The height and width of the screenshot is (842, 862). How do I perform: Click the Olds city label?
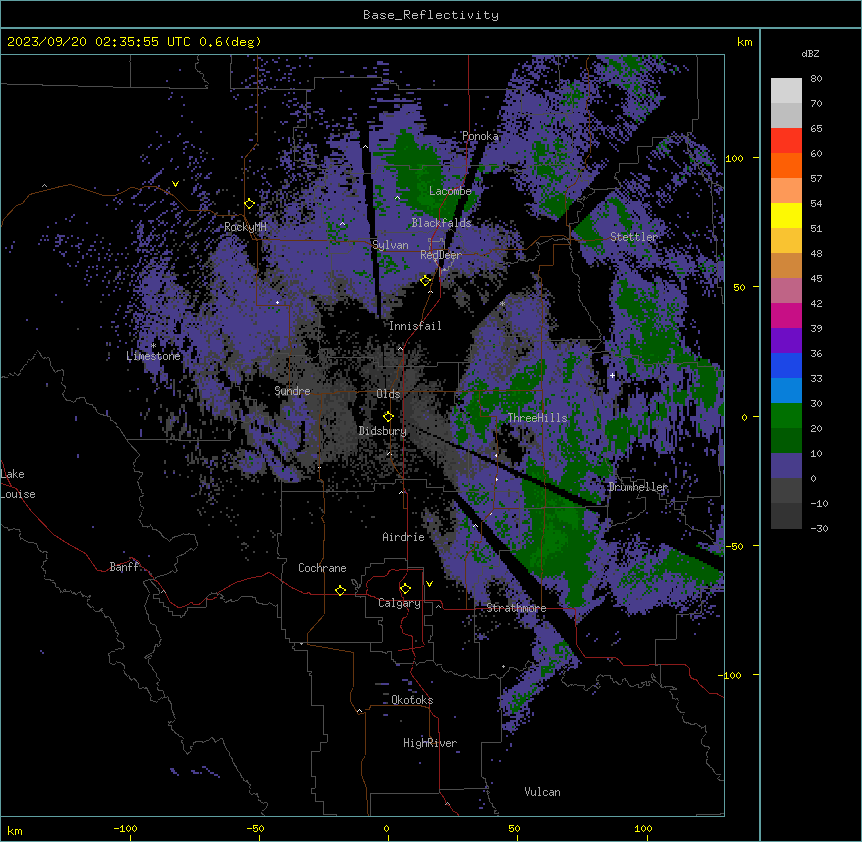[388, 394]
